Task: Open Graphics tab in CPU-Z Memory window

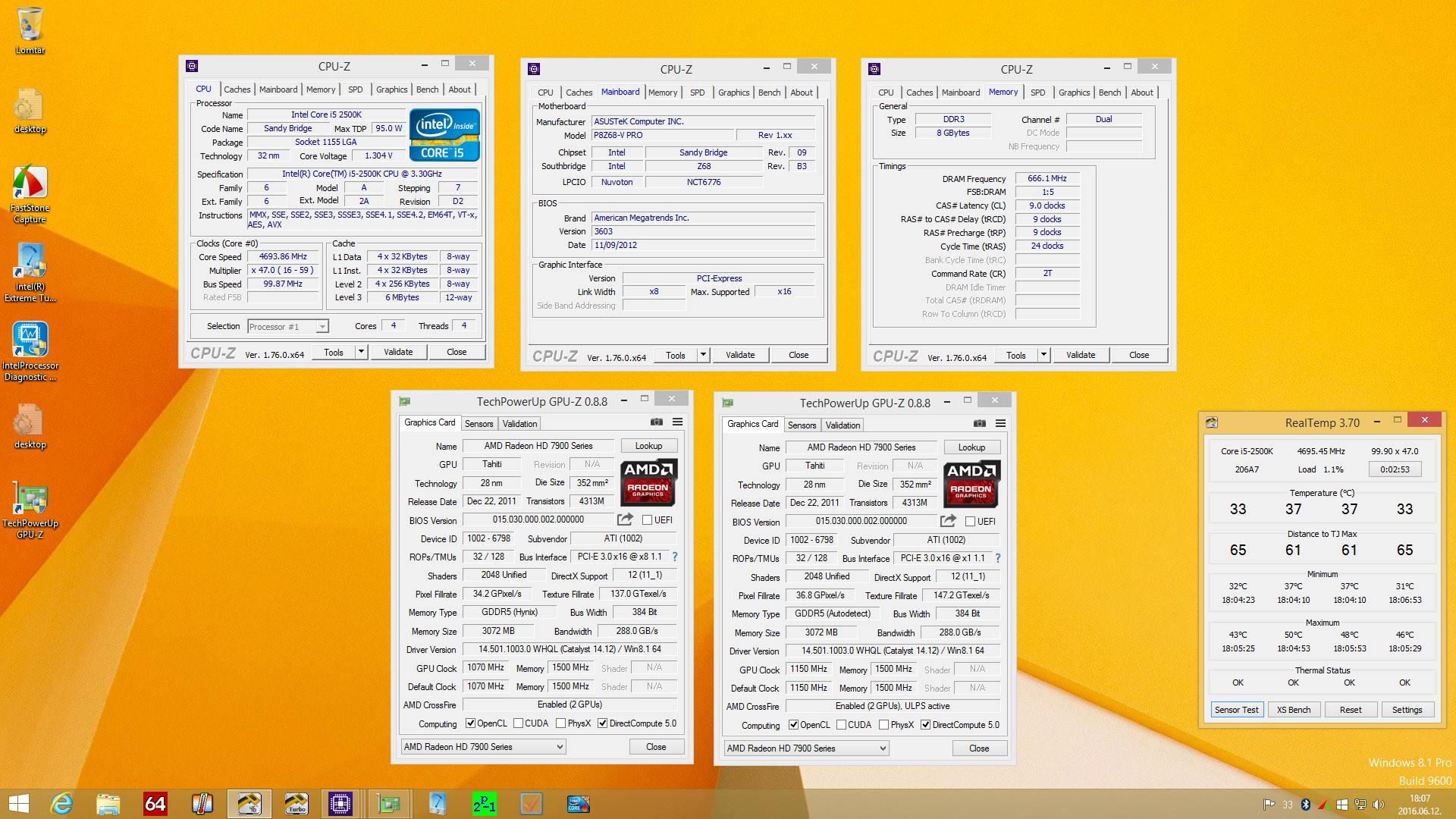Action: [x=1075, y=93]
